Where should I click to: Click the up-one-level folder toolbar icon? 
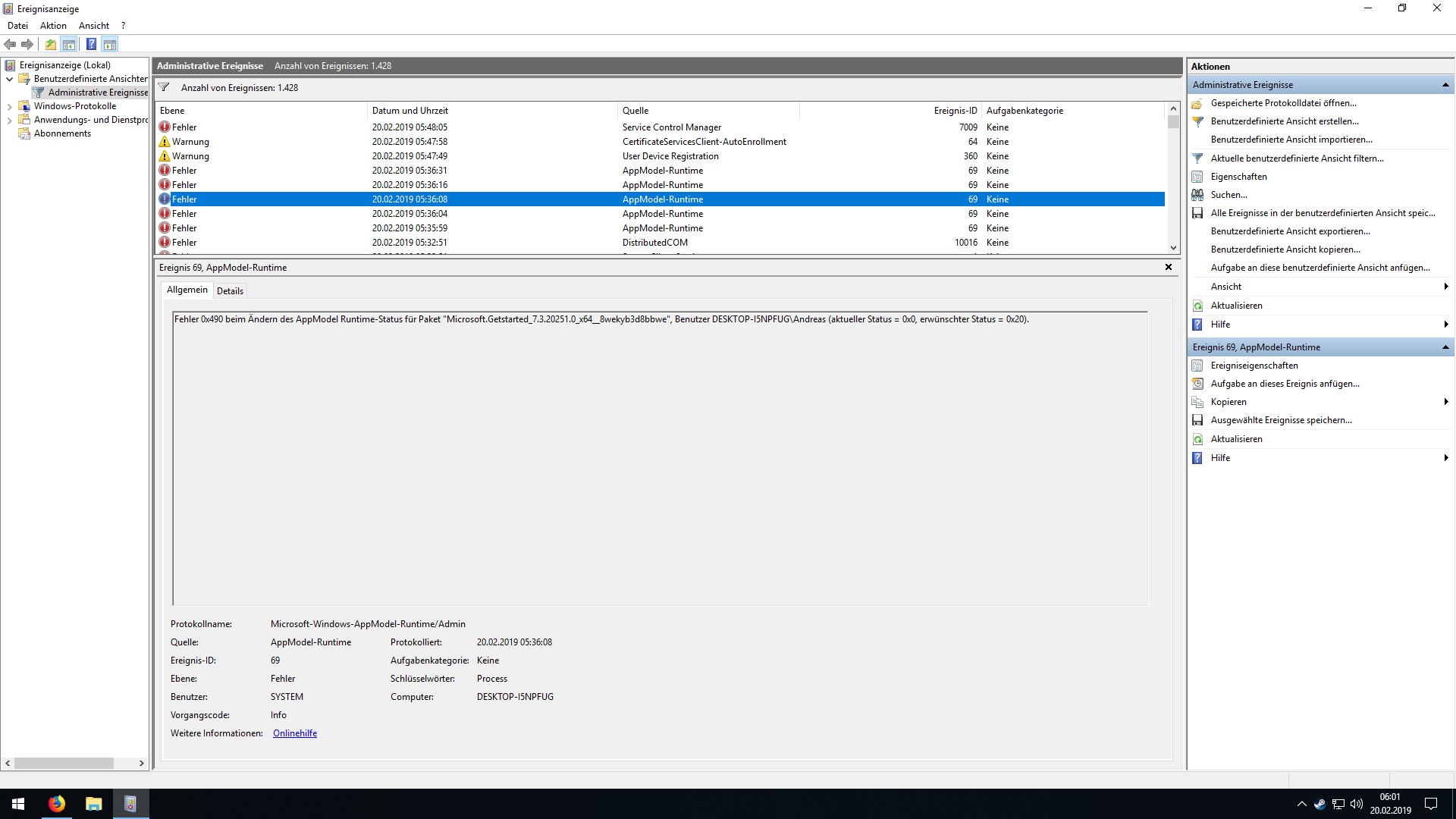coord(50,44)
